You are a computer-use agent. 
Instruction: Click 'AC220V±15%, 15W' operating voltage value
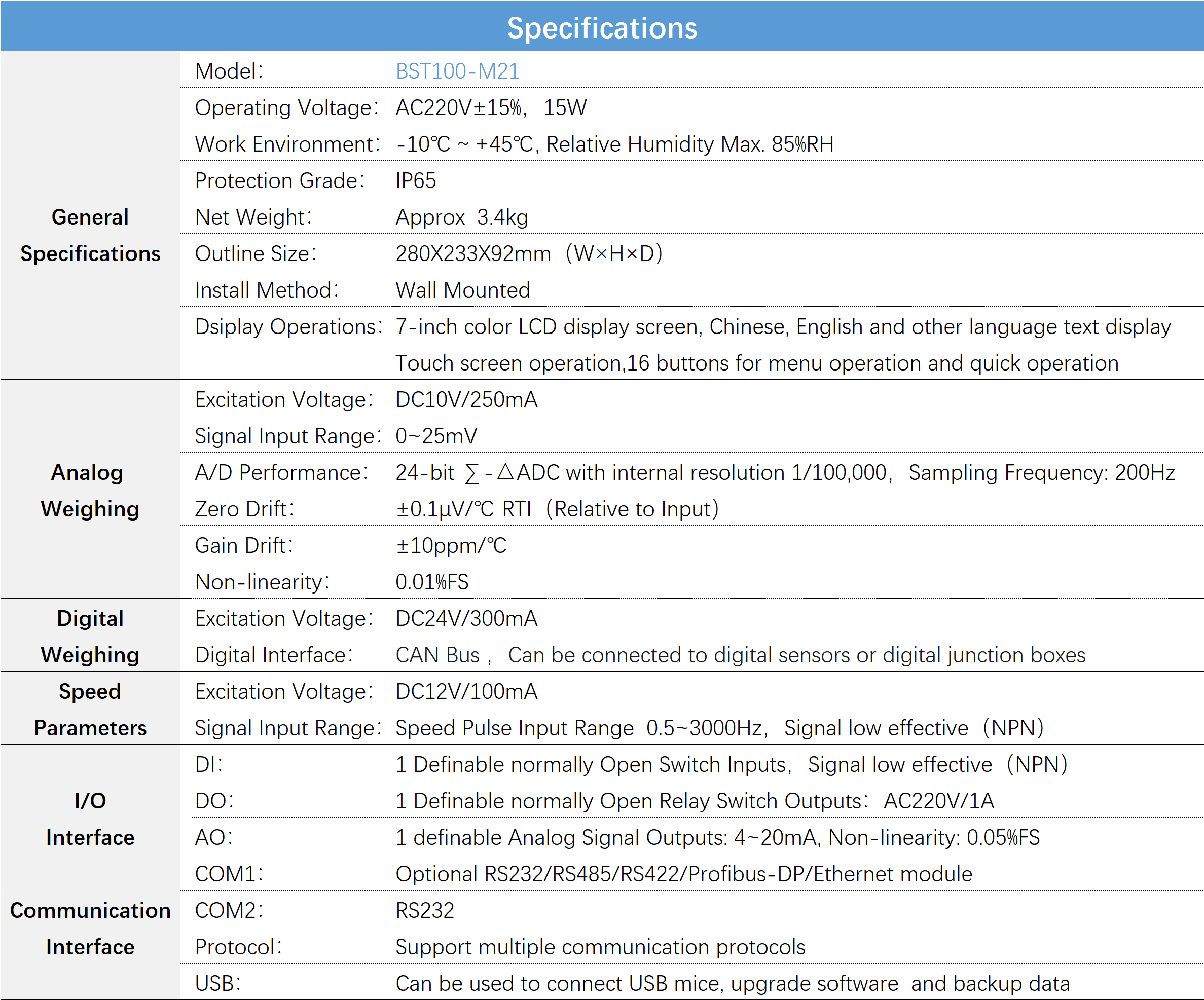click(491, 108)
